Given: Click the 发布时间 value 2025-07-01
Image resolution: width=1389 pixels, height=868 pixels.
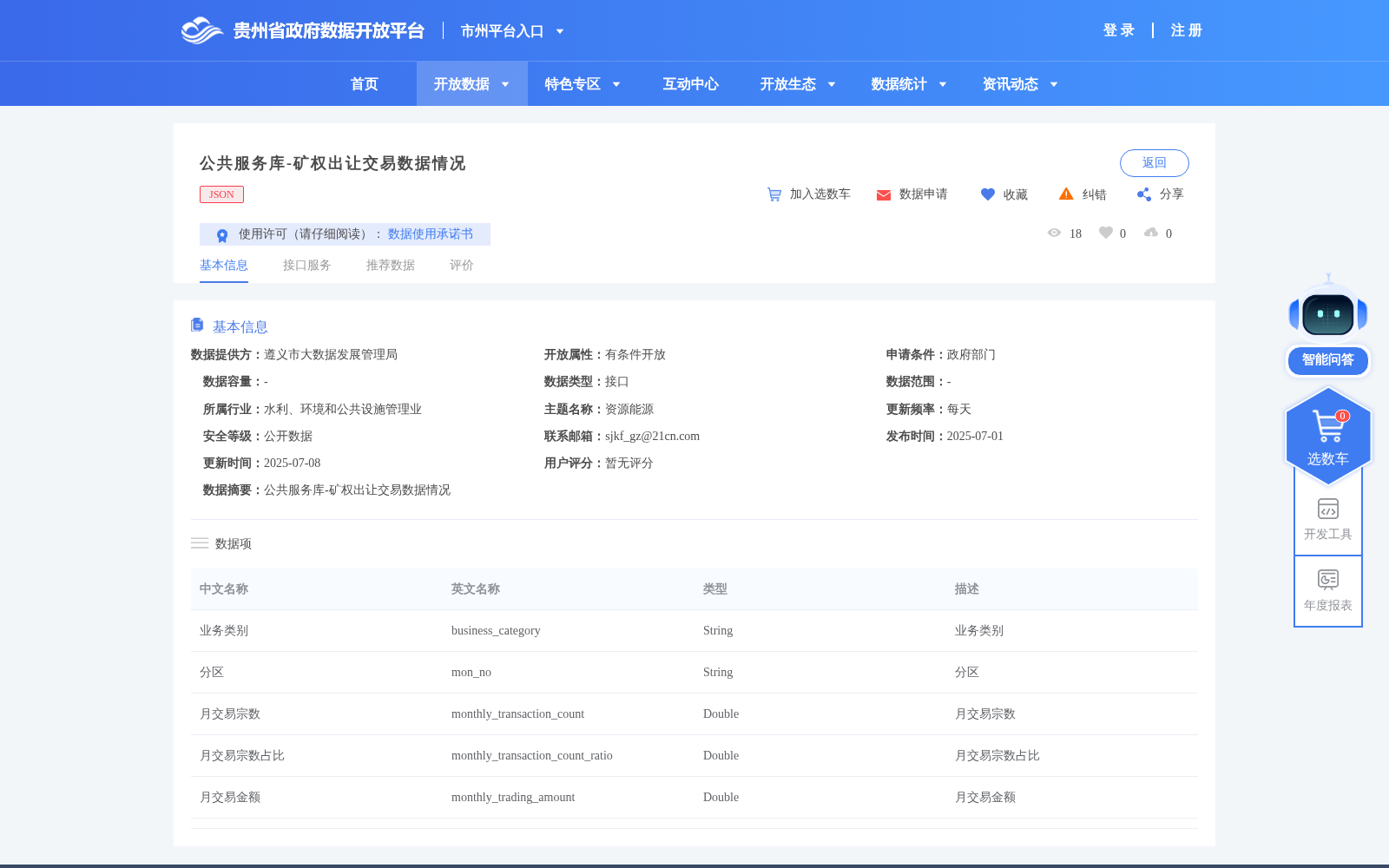Looking at the screenshot, I should point(975,437).
